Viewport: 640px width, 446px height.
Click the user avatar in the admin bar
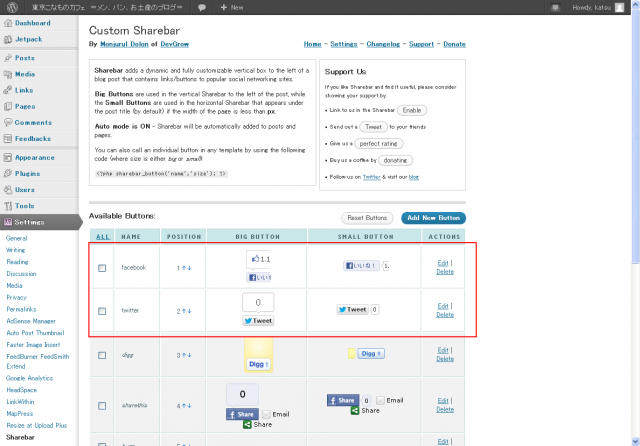[619, 7]
